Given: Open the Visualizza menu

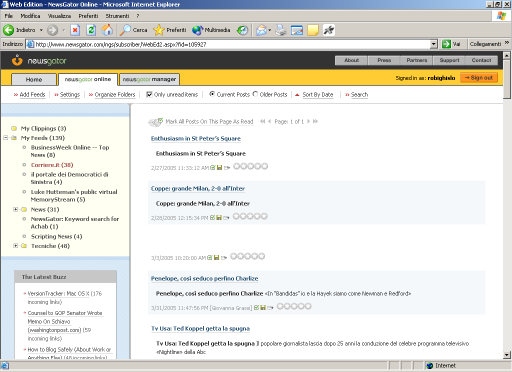Looking at the screenshot, I should [59, 16].
